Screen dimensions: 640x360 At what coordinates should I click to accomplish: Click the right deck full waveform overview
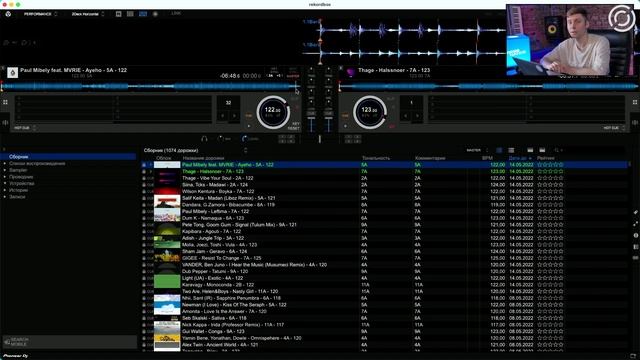click(x=489, y=86)
